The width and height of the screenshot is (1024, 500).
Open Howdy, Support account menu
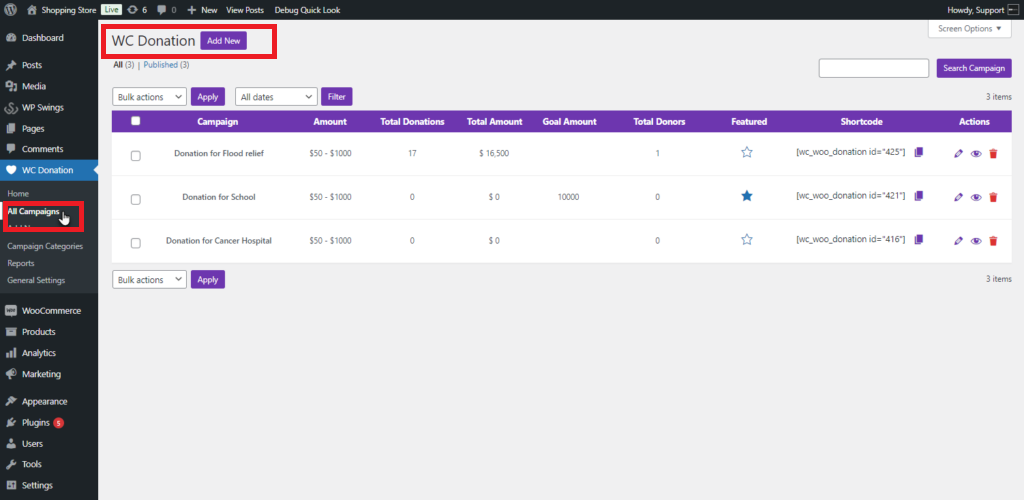(982, 10)
